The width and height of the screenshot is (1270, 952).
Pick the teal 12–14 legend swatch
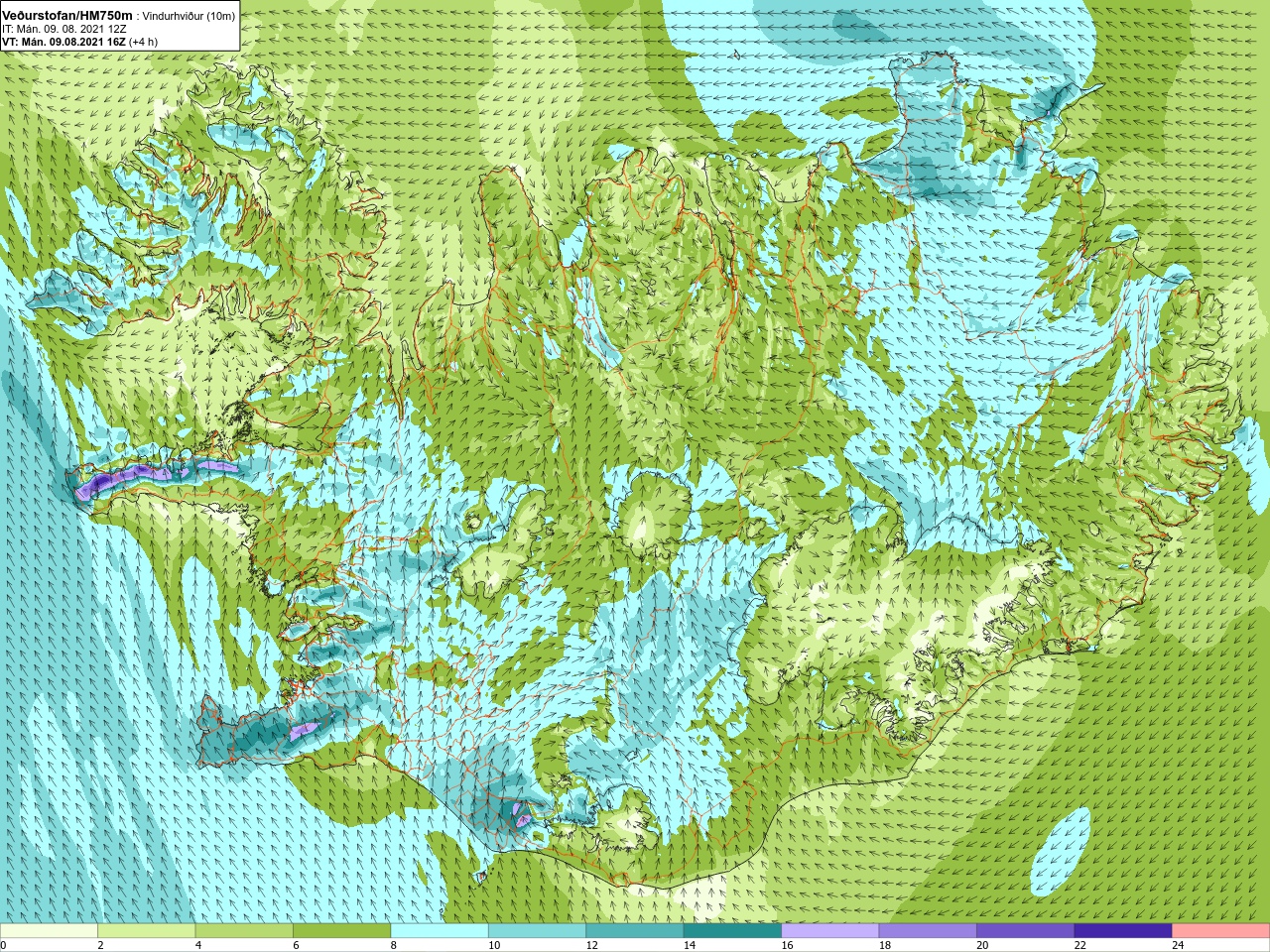[635, 931]
